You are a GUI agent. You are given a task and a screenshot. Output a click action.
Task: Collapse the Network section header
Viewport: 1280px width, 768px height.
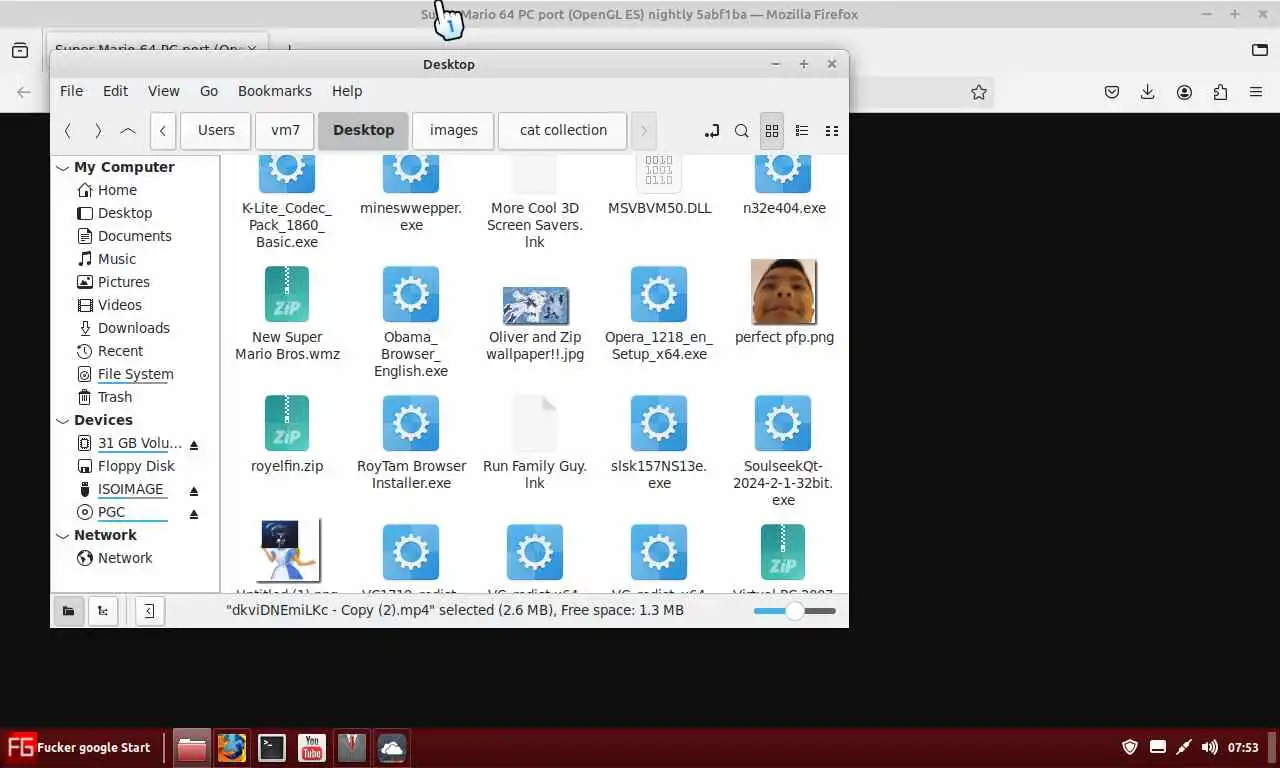pos(63,536)
